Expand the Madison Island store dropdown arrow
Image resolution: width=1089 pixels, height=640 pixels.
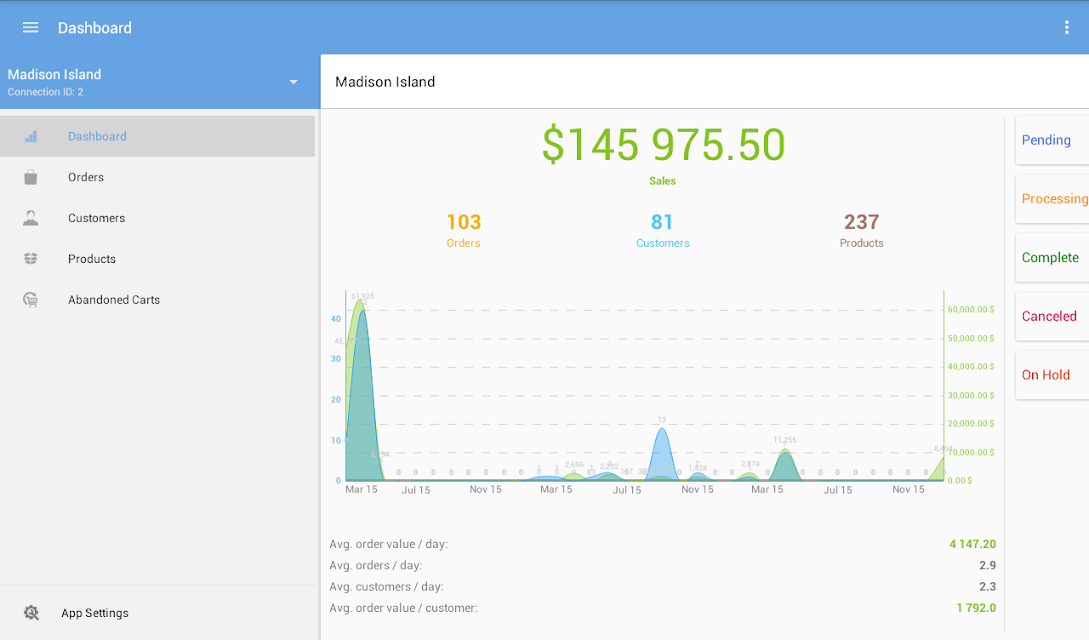point(293,82)
